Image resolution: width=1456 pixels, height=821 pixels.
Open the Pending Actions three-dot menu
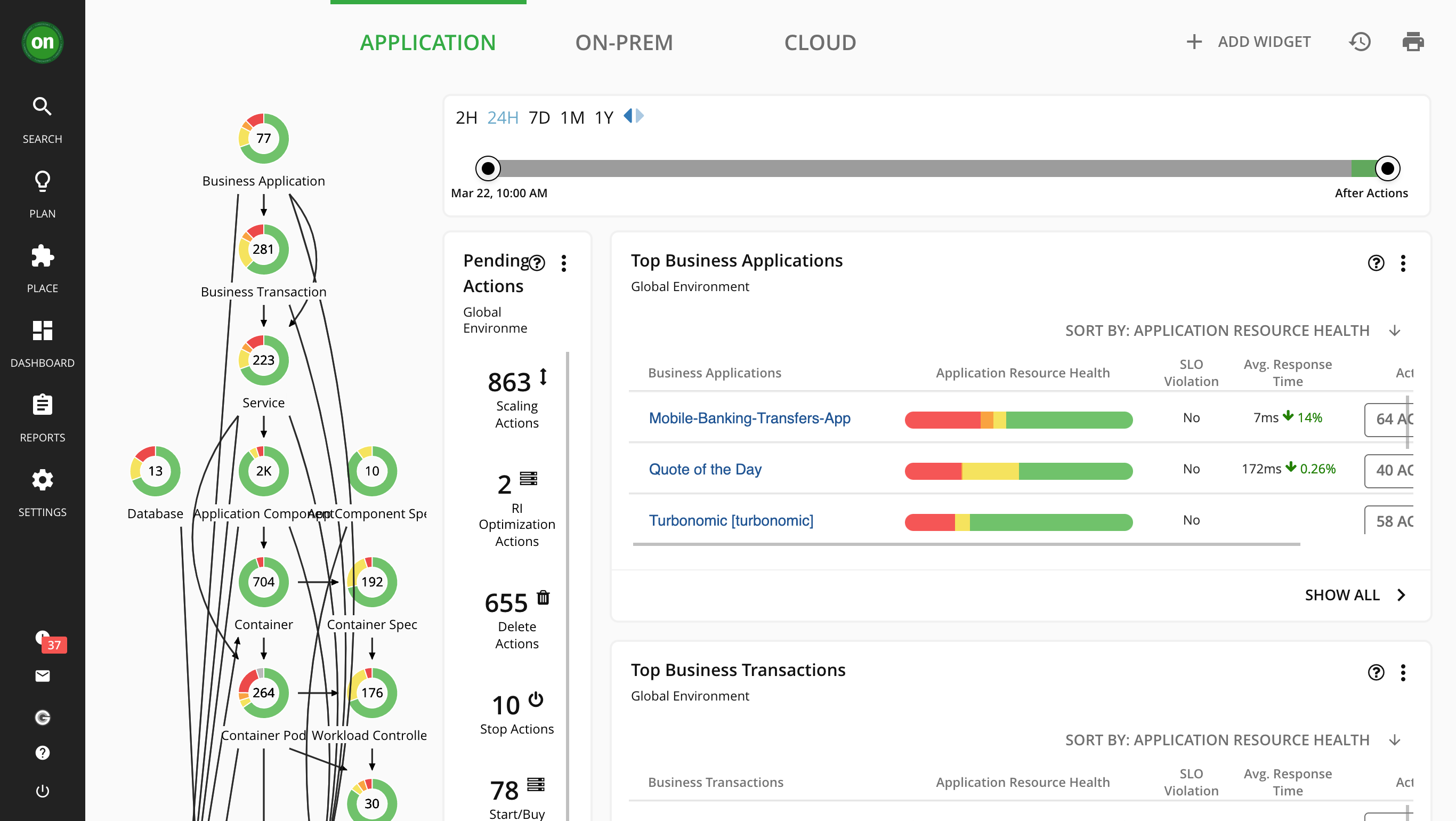point(563,262)
